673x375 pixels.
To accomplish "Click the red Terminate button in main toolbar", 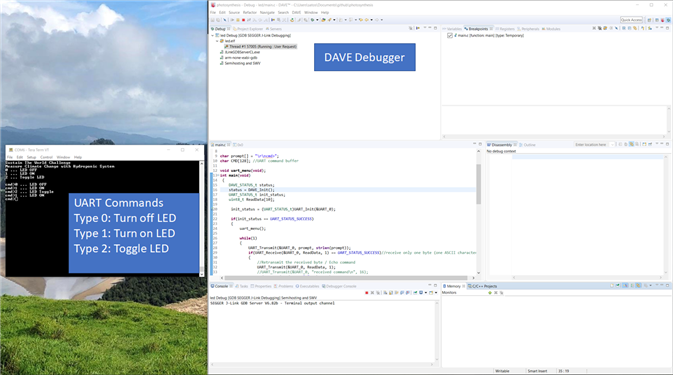I will click(x=243, y=20).
